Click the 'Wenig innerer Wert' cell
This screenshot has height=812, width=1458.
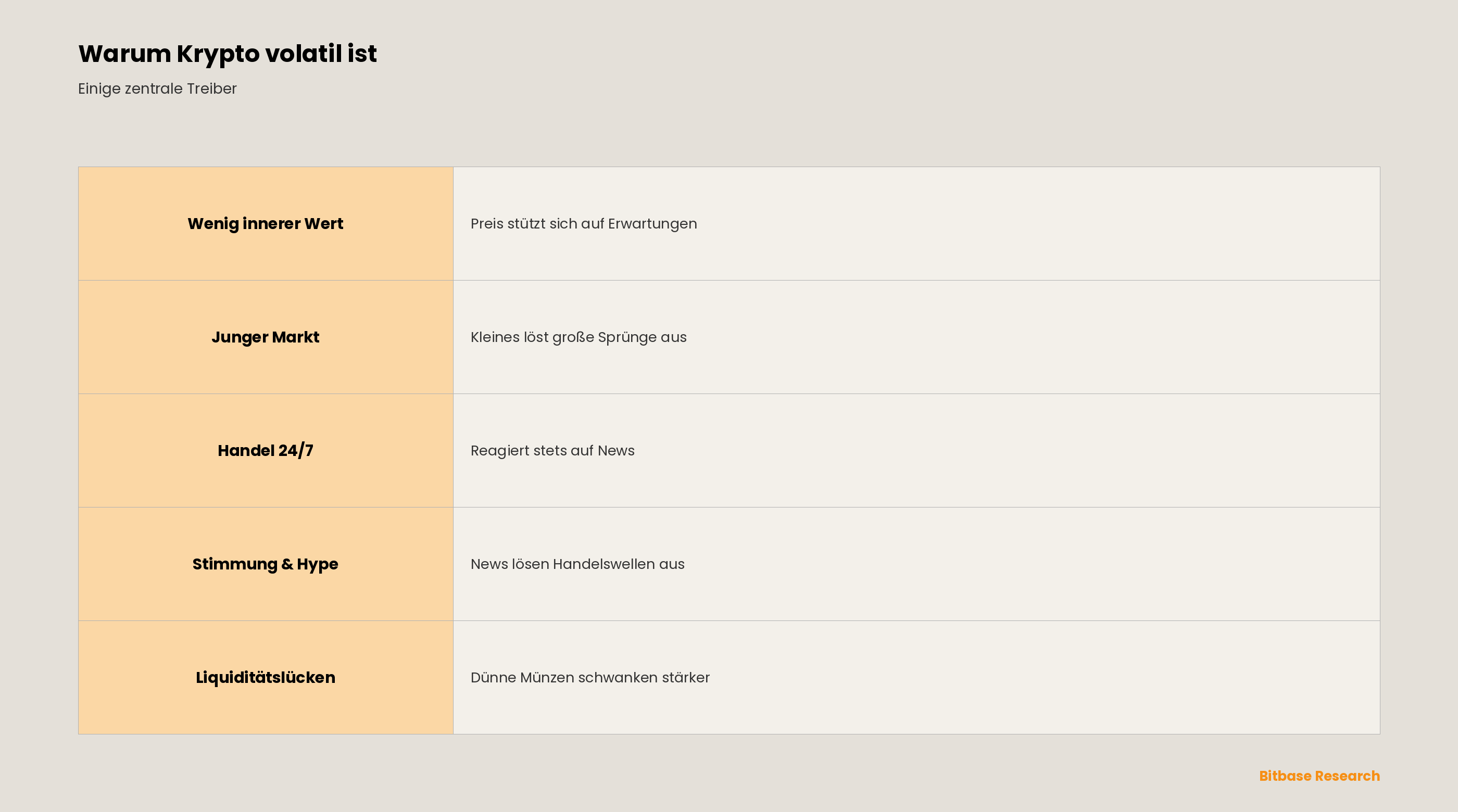[266, 223]
